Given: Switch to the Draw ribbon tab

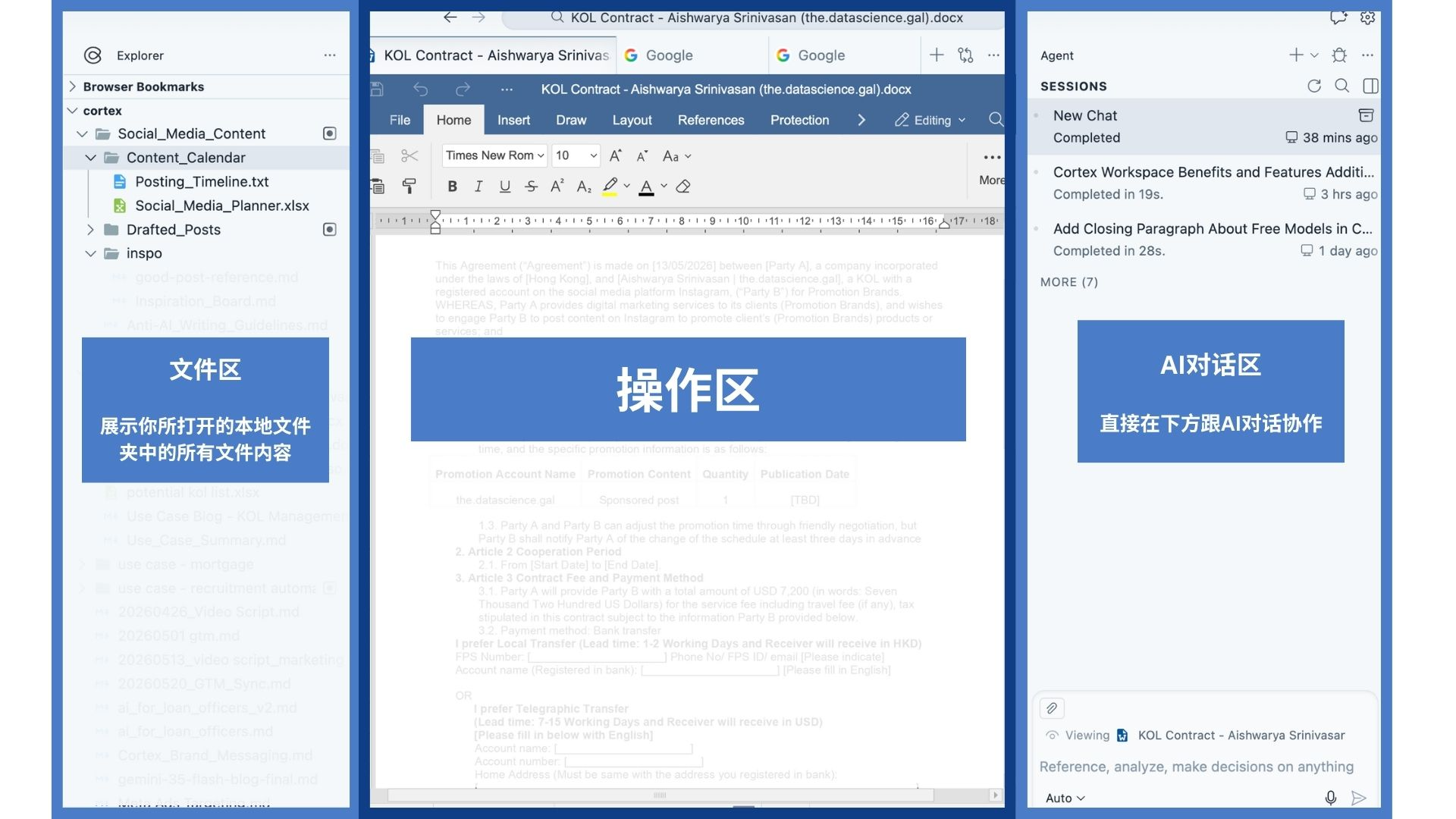Looking at the screenshot, I should tap(571, 120).
